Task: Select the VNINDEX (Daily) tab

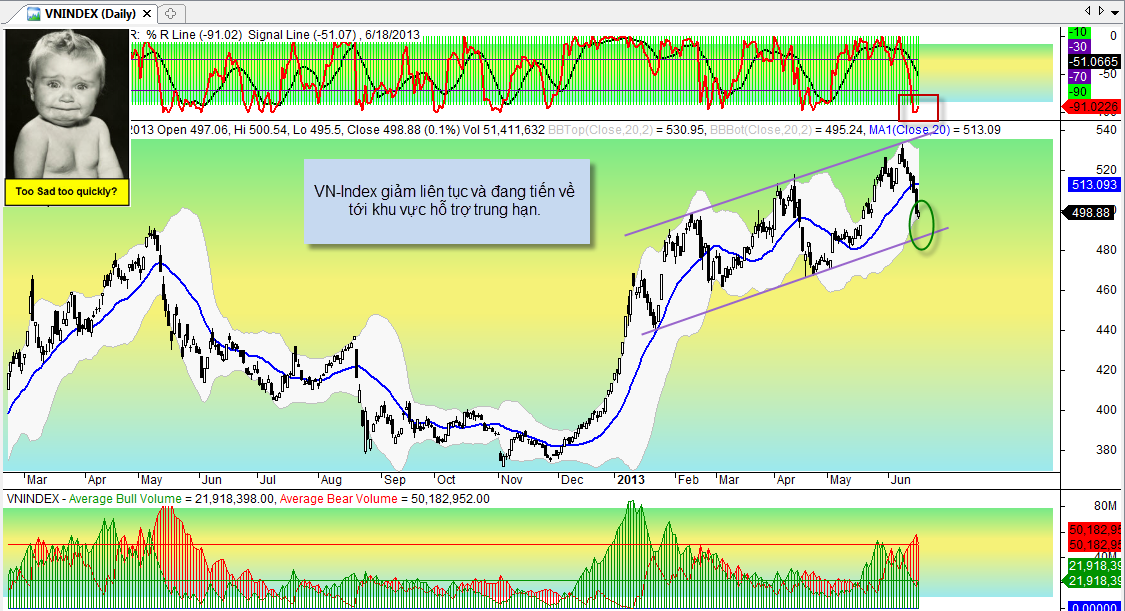Action: (x=90, y=13)
